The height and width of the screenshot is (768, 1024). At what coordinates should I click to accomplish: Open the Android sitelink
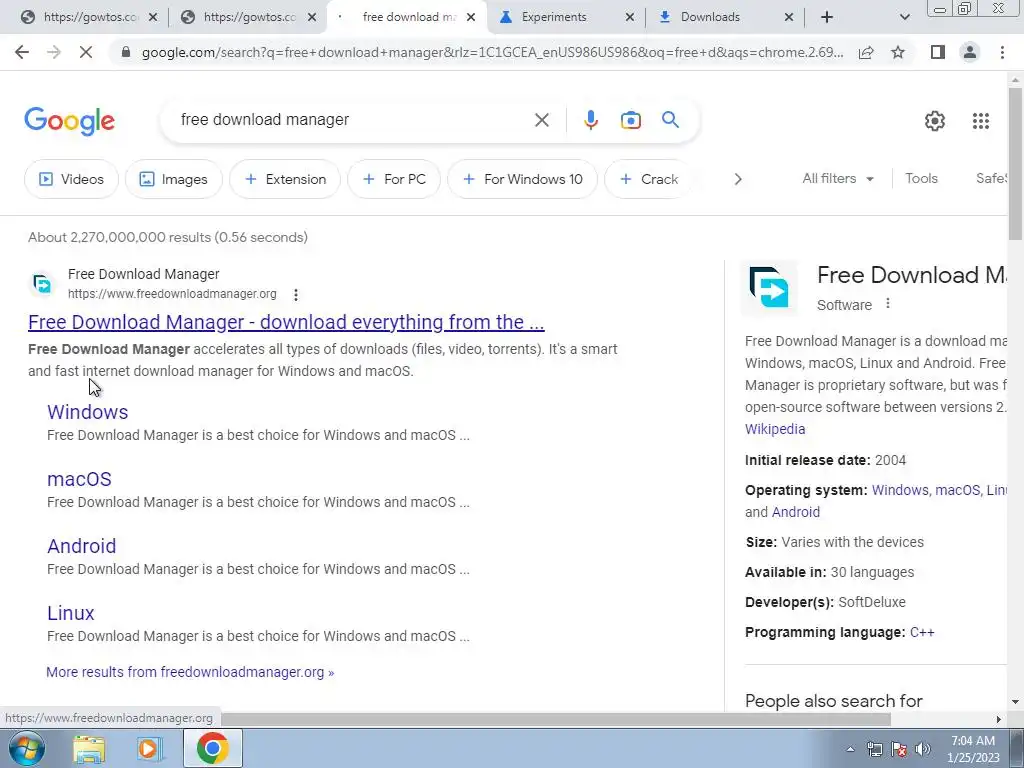tap(82, 546)
